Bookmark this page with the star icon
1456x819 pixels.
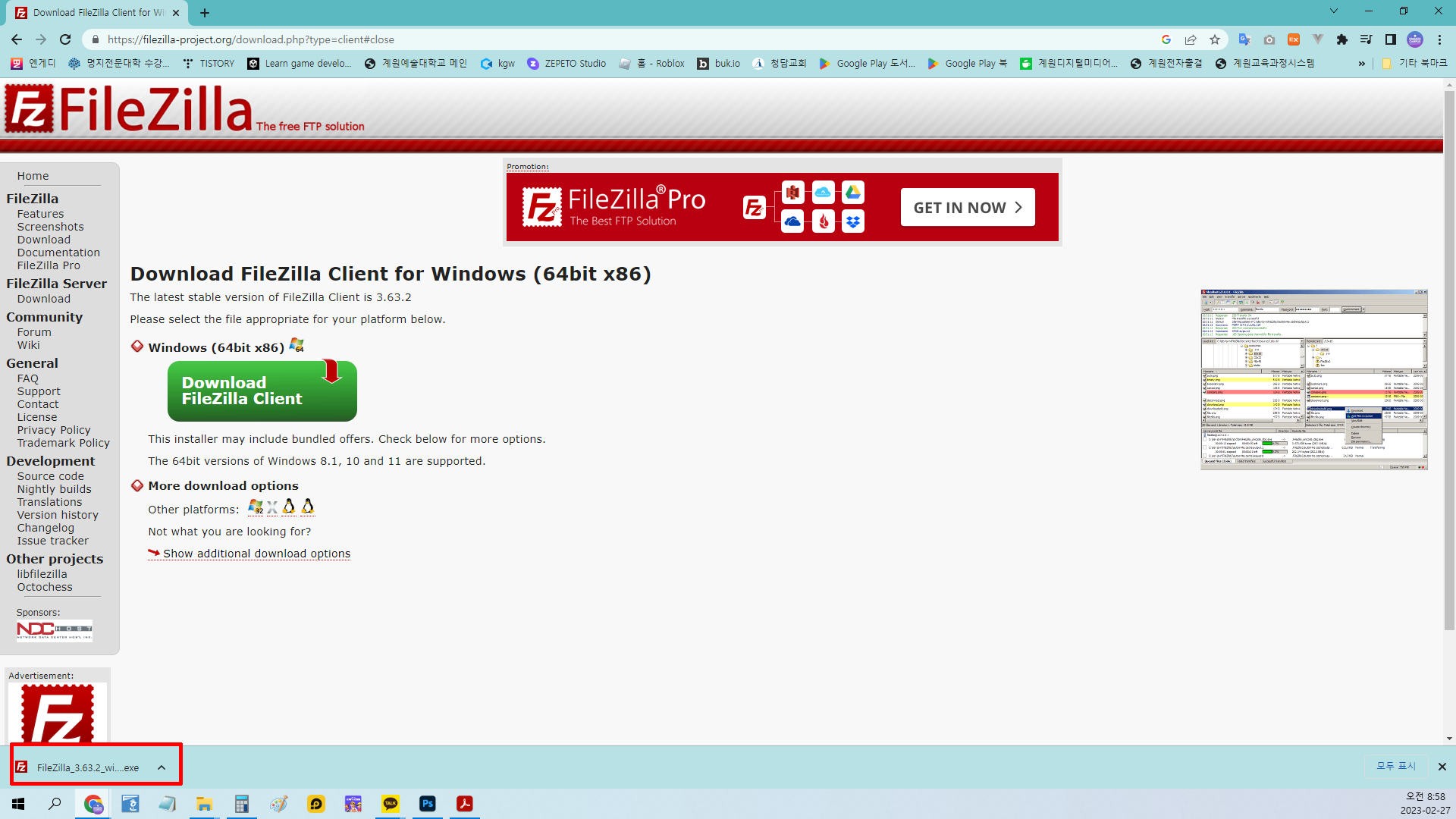click(1215, 39)
